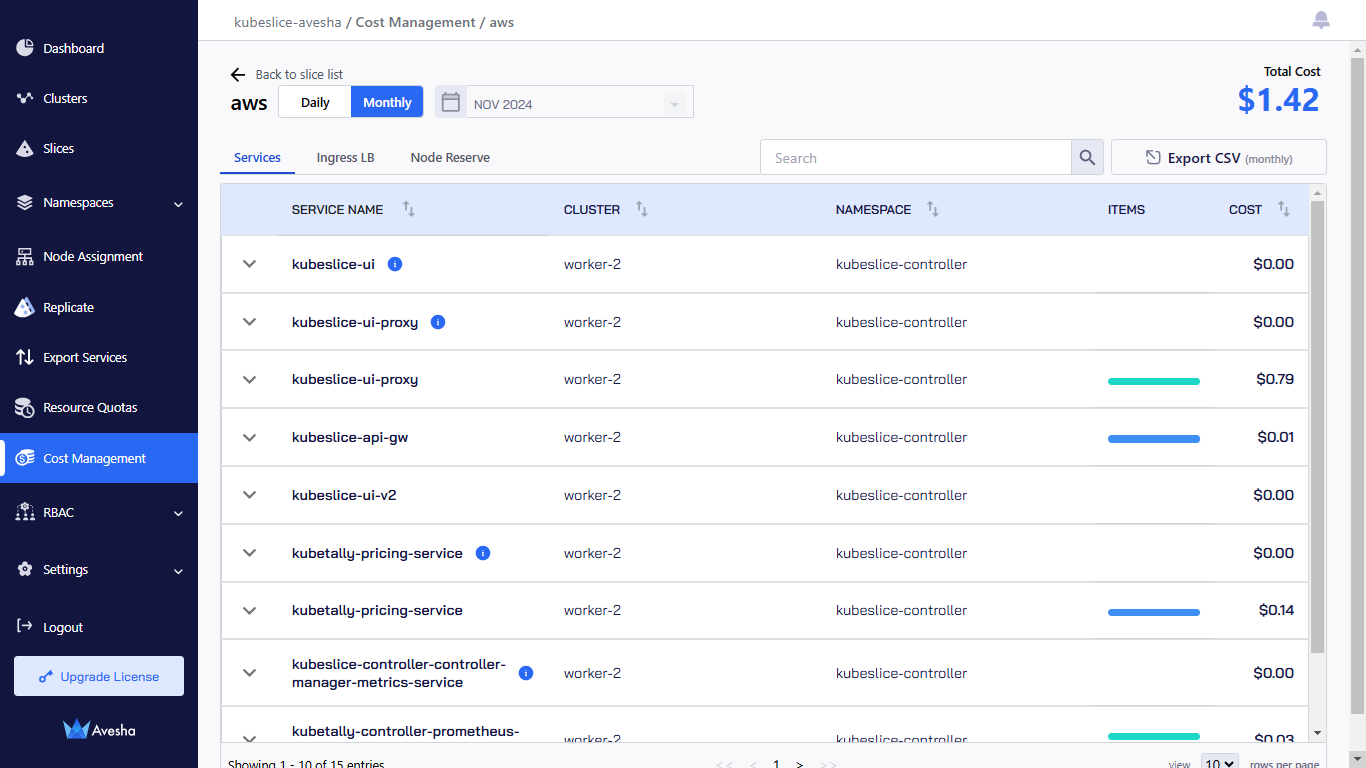1366x768 pixels.
Task: Sort by the Namespace column arrows
Action: 933,209
